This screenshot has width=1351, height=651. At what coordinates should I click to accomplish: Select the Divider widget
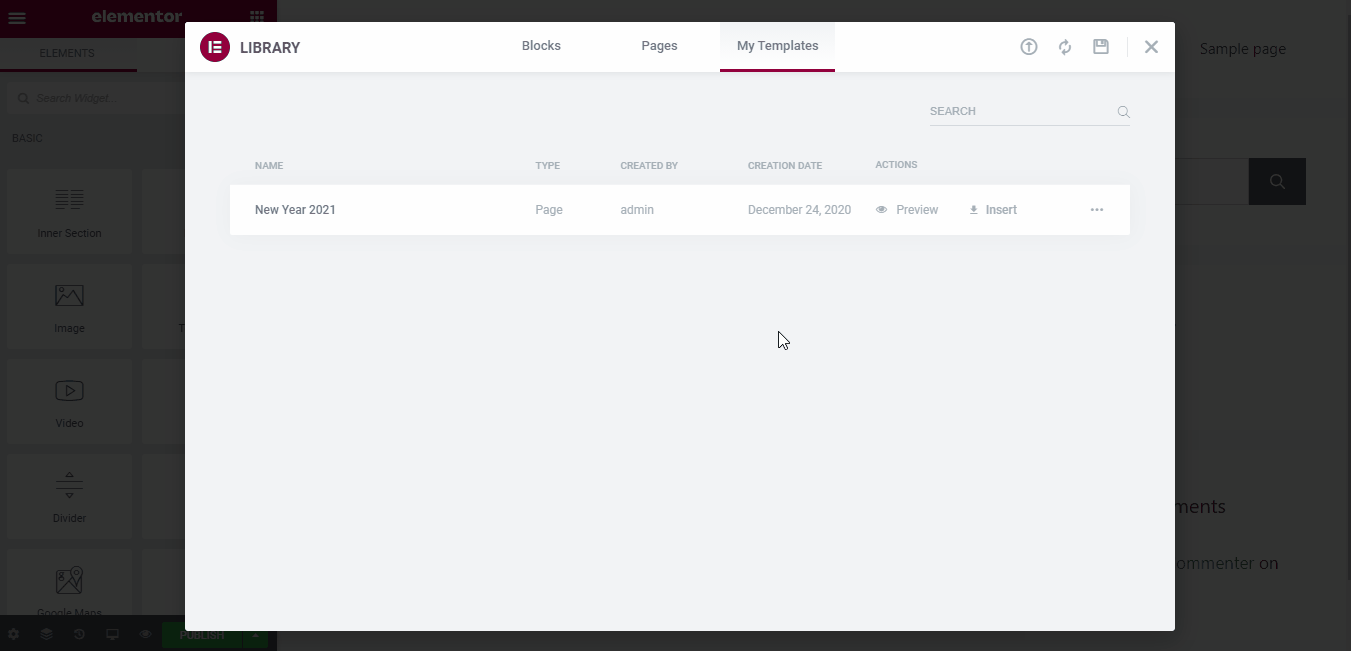[x=69, y=496]
